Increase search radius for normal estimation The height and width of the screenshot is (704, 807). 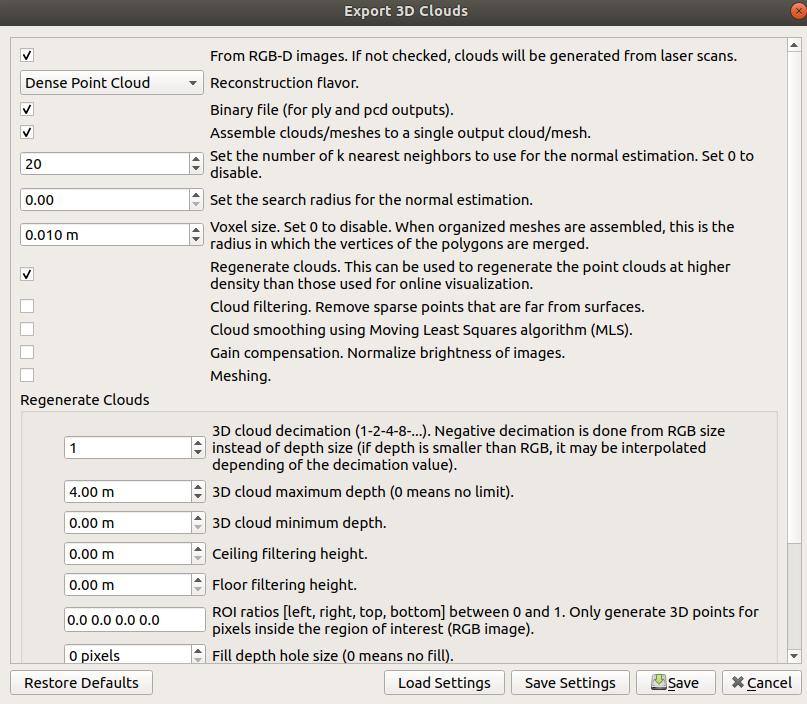tap(196, 195)
